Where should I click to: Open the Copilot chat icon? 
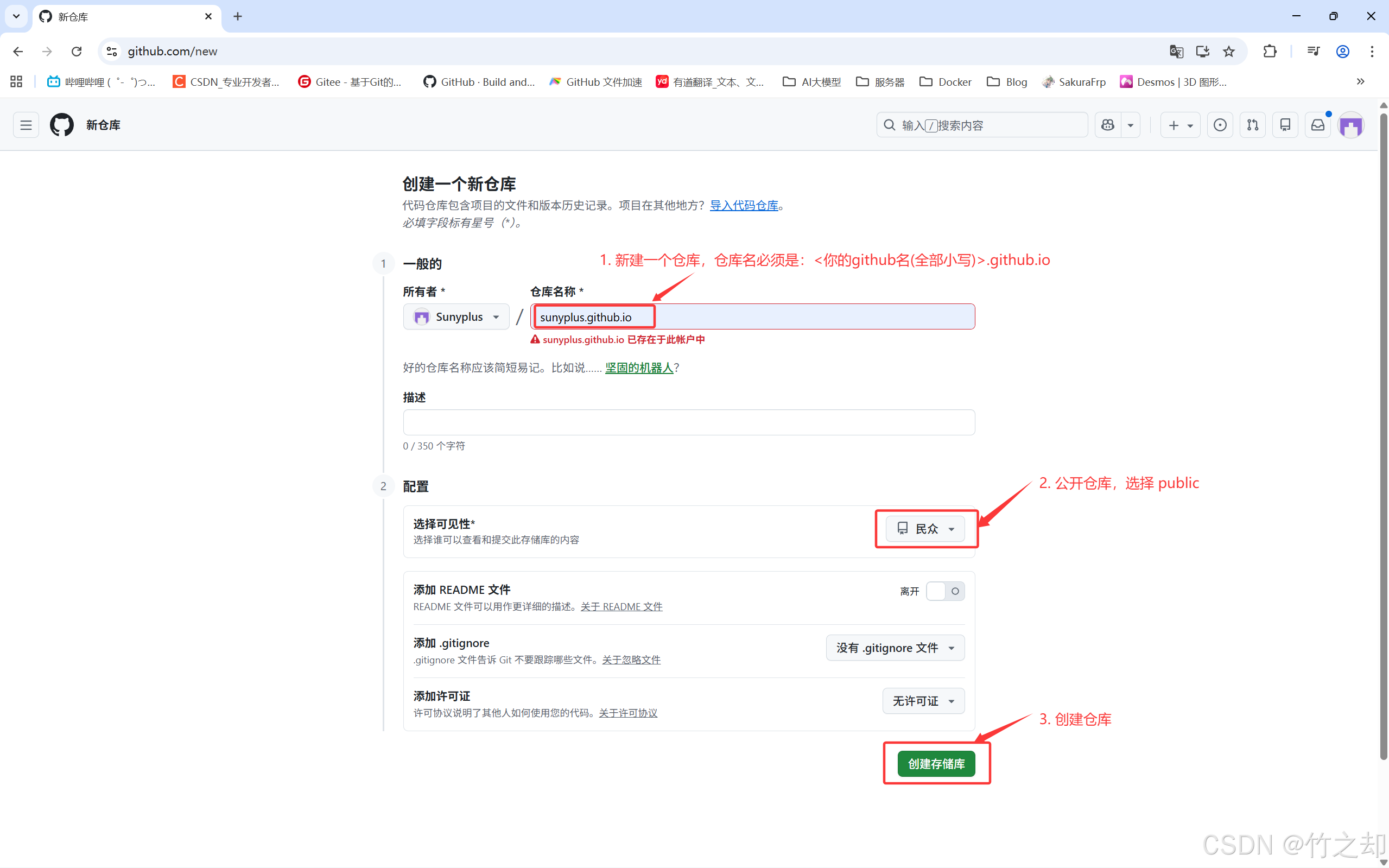[1108, 125]
